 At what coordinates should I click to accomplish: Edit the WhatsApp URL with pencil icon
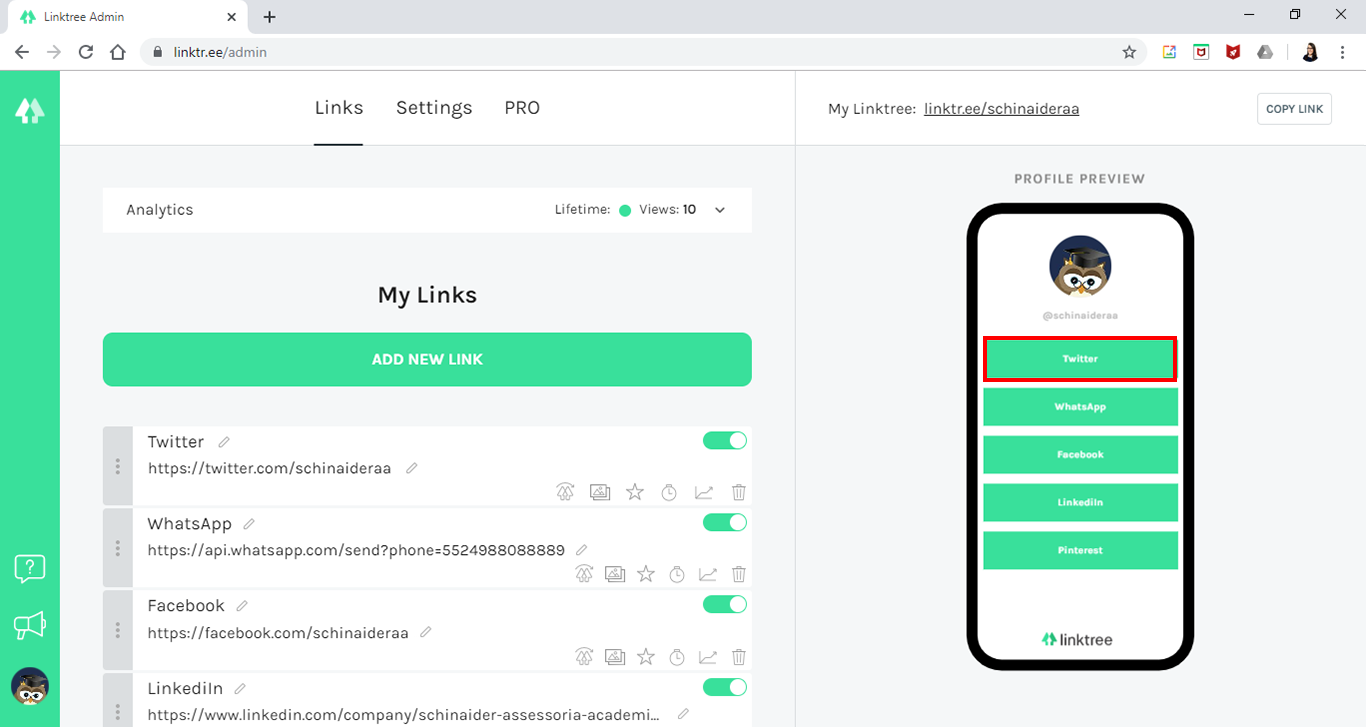pyautogui.click(x=582, y=550)
